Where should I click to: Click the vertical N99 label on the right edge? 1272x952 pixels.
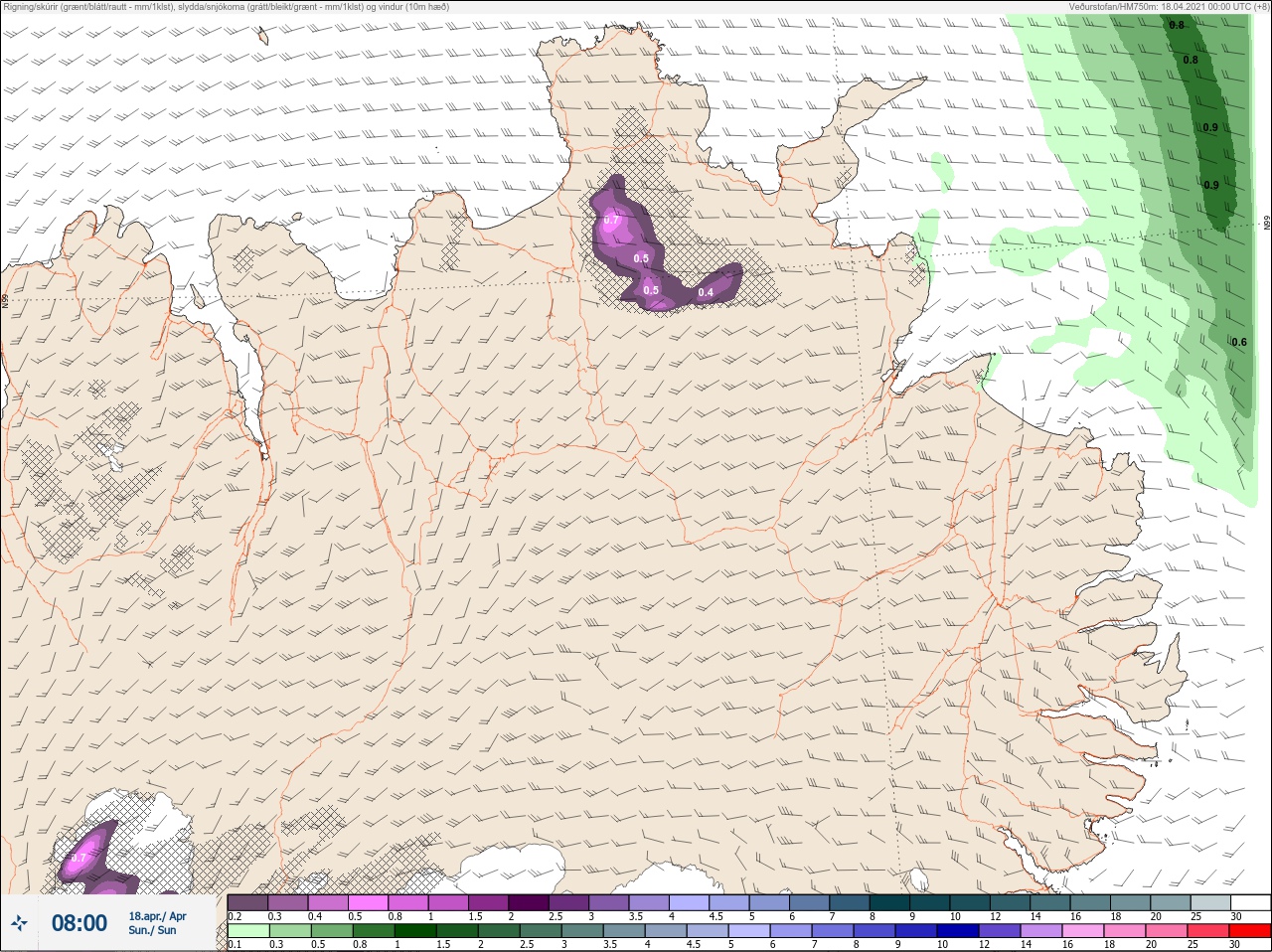coord(1267,224)
